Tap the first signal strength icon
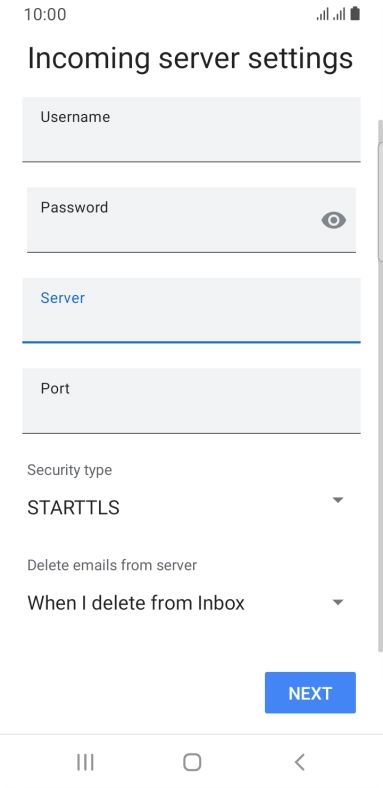Screen dimensions: 383x788 pyautogui.click(x=322, y=14)
